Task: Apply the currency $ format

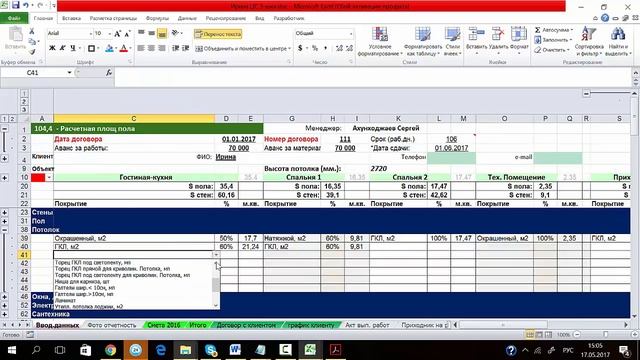Action: point(300,48)
